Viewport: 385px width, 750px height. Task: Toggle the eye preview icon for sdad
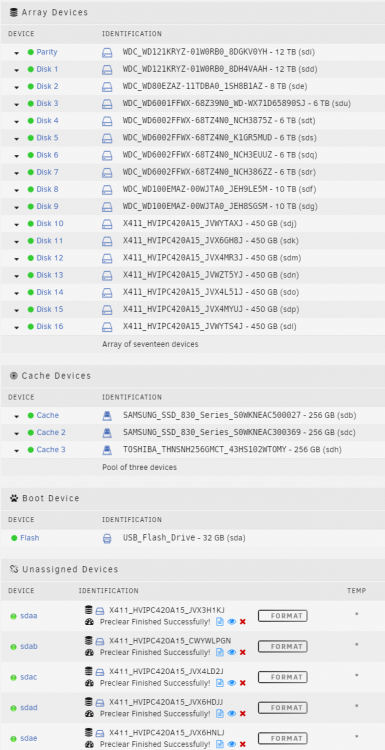click(x=232, y=714)
